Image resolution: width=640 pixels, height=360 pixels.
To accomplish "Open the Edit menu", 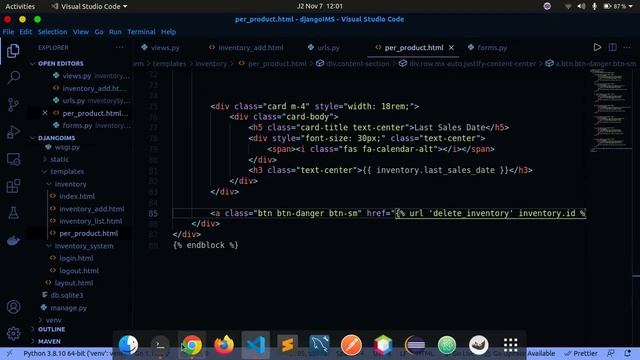I will (25, 32).
